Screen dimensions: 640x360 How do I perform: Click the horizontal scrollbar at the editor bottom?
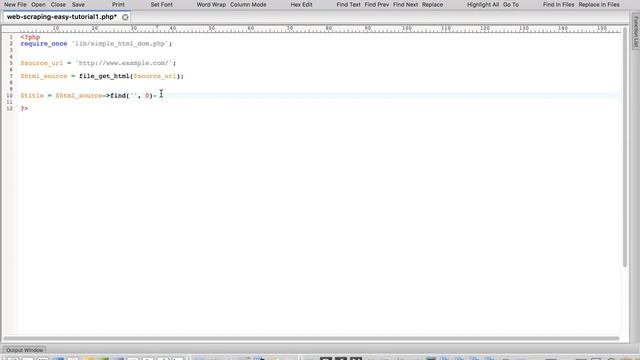(x=311, y=338)
